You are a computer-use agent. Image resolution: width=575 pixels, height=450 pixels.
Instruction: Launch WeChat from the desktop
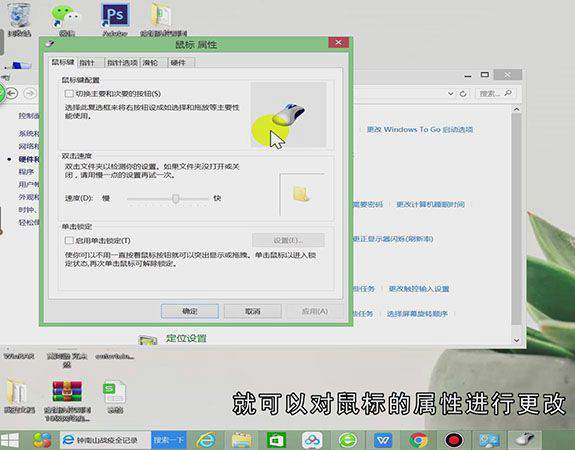coord(66,18)
